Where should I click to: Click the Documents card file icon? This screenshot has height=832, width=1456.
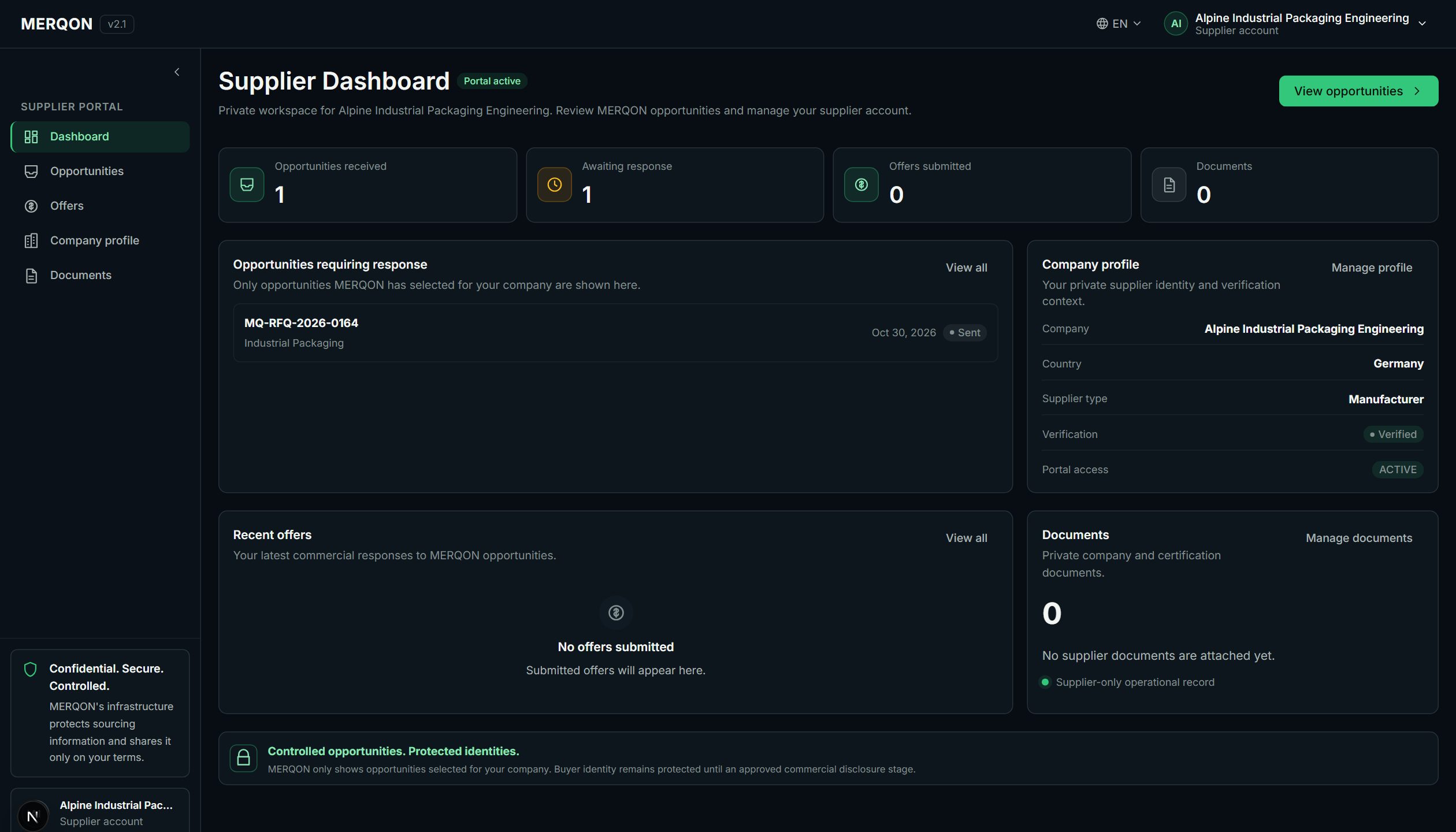coord(1169,184)
